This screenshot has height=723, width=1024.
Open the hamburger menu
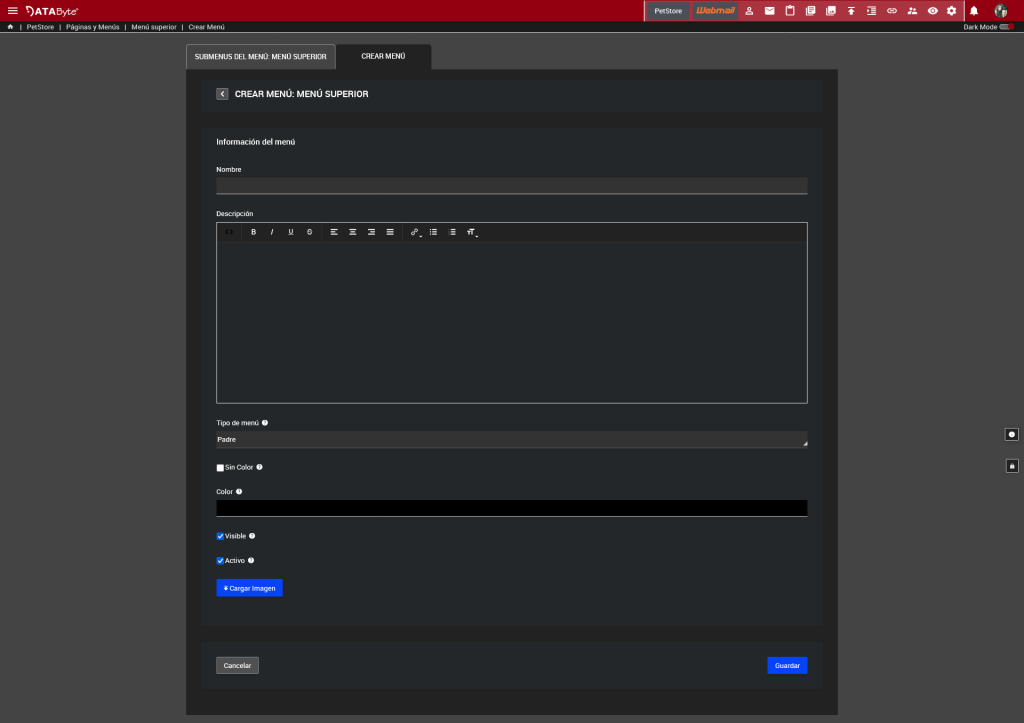[x=13, y=11]
